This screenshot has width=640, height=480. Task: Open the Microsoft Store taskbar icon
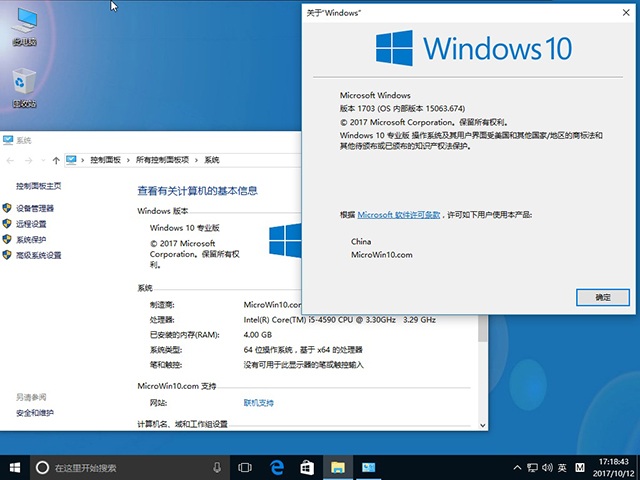coord(307,468)
